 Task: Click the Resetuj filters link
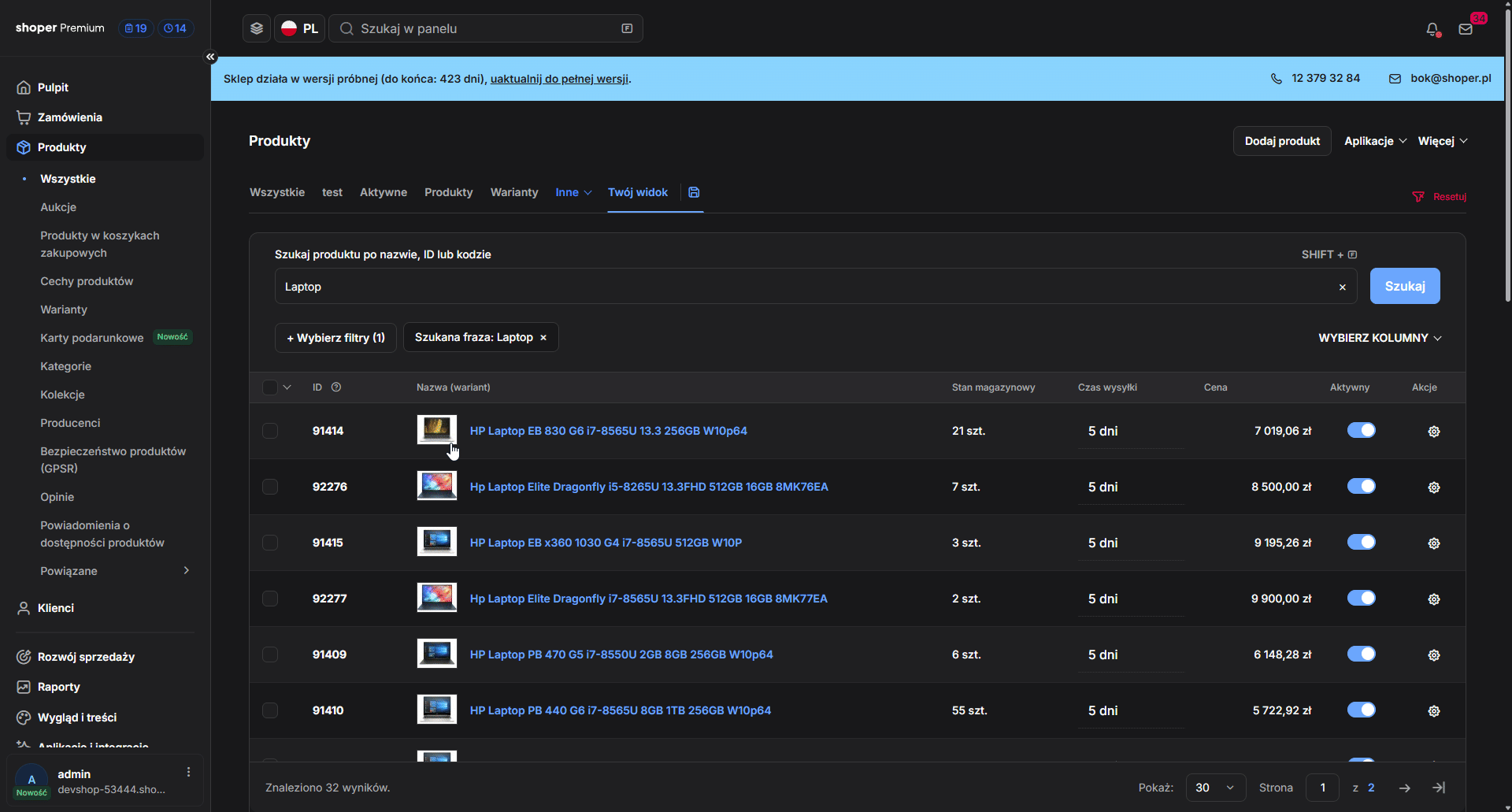(1440, 197)
